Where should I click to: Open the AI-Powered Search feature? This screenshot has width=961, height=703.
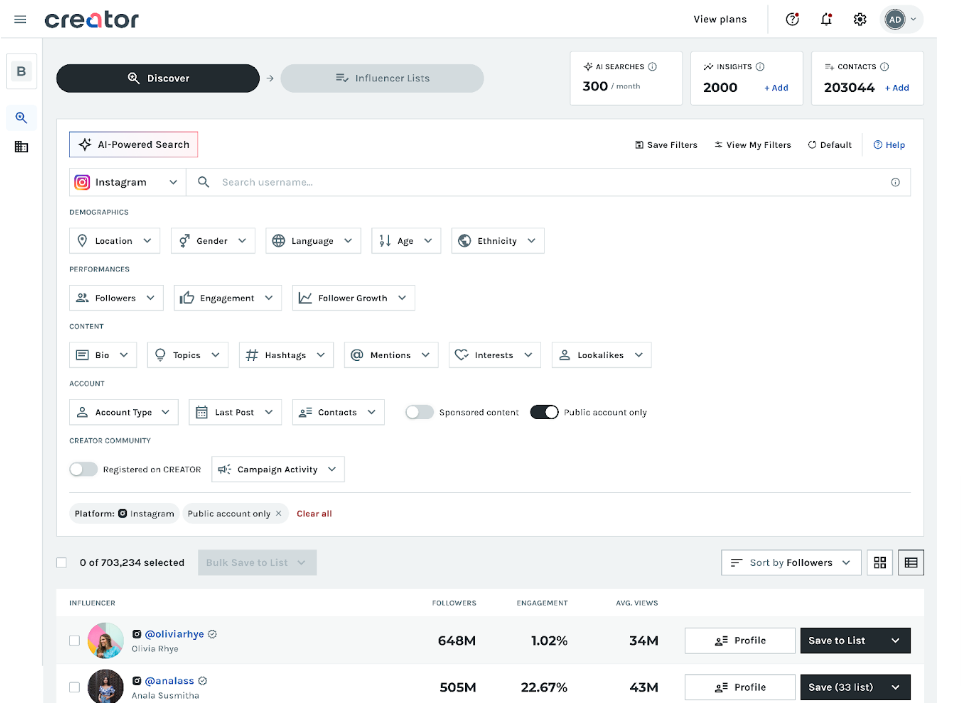tap(133, 143)
